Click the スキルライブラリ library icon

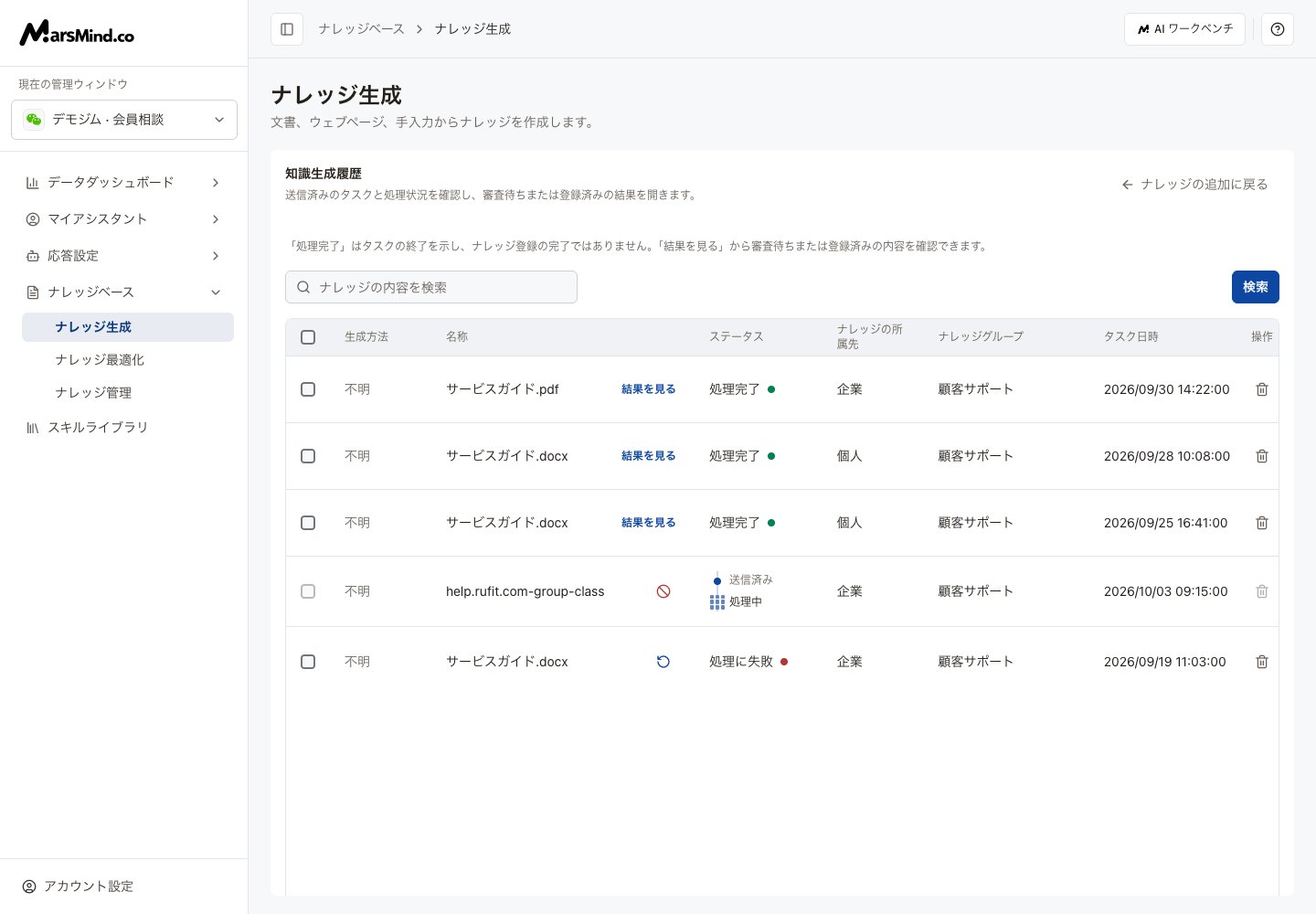[x=33, y=428]
